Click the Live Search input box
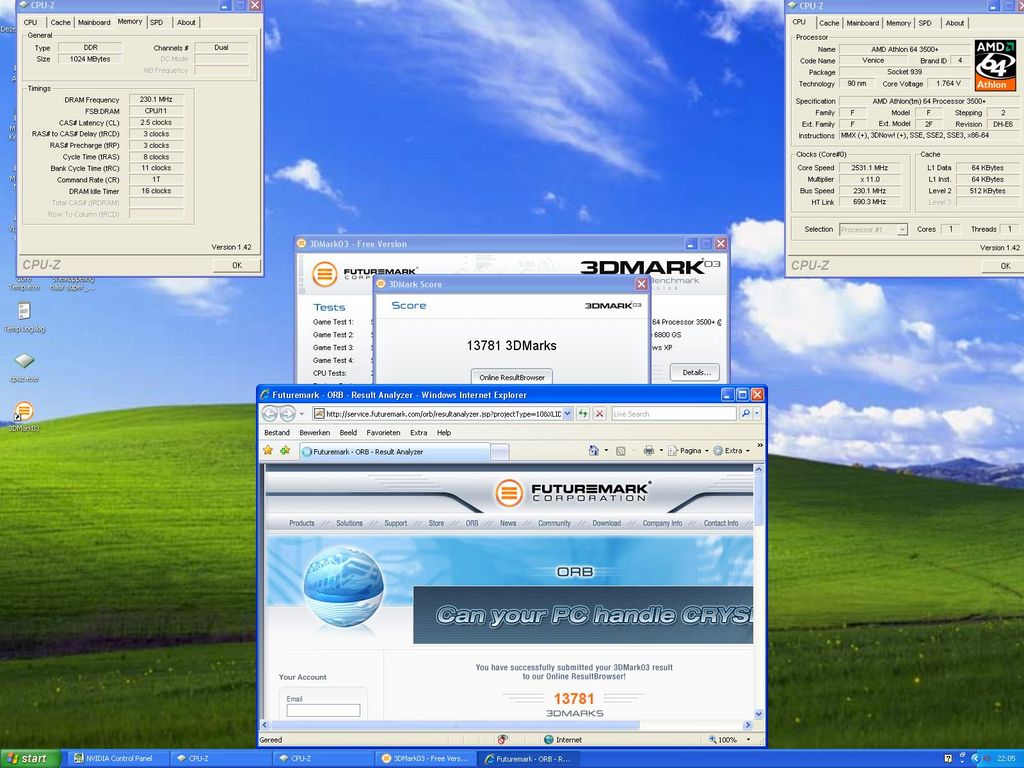Screen dimensions: 1024x768 673,413
